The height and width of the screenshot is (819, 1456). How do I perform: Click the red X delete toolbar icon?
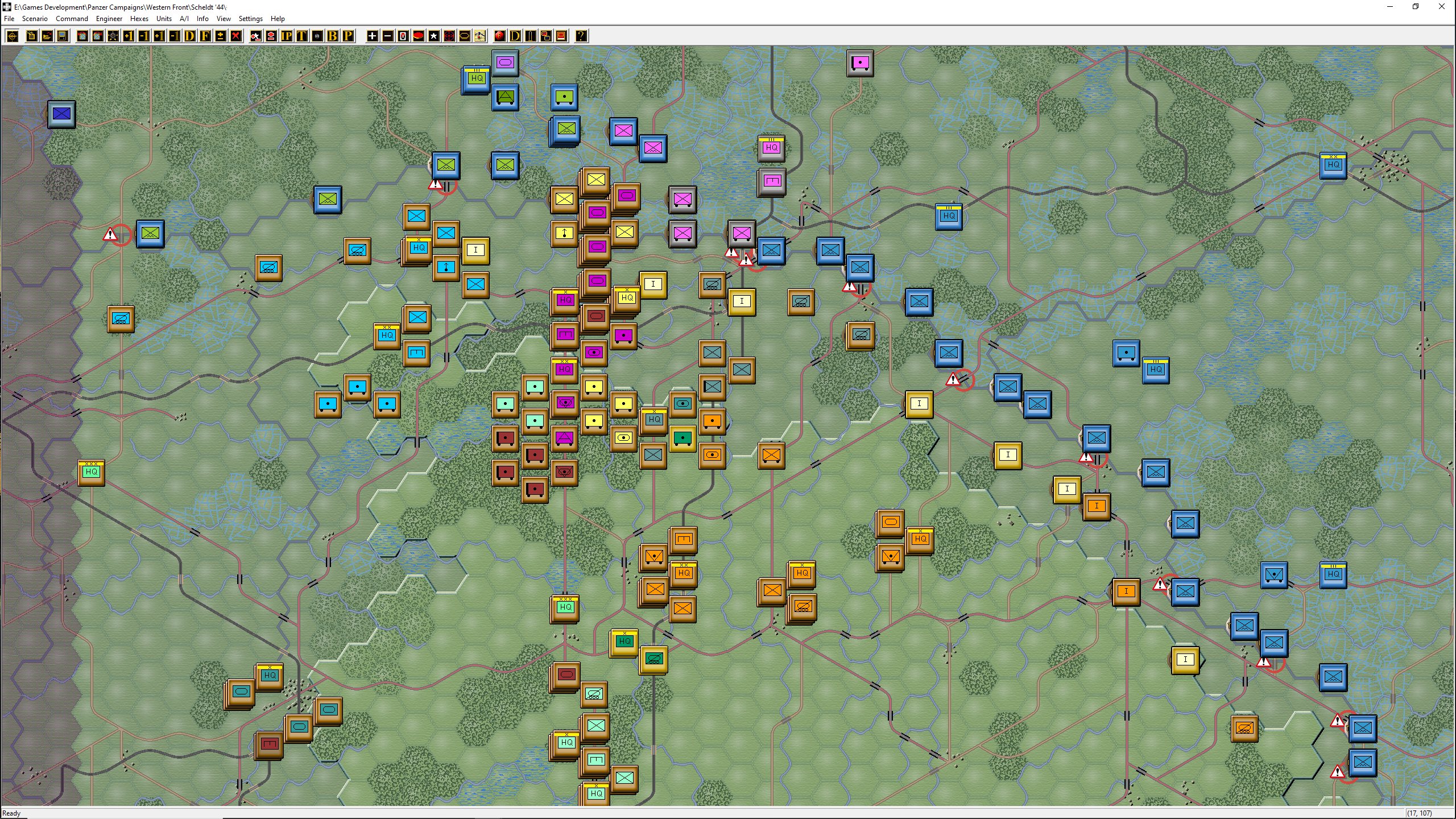(236, 36)
